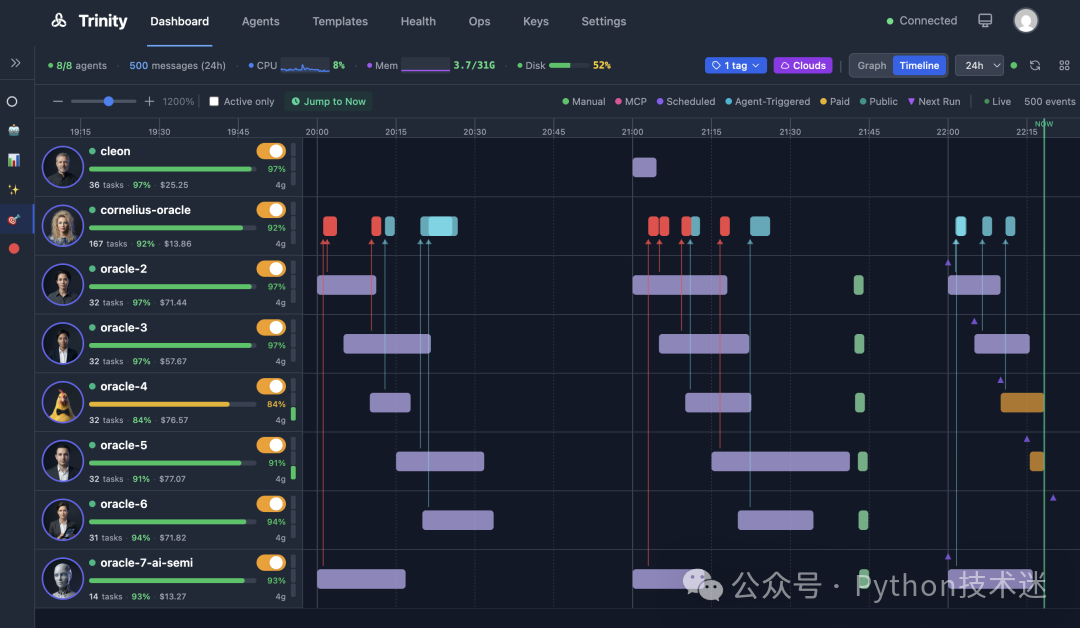Open the bar chart sidebar icon
This screenshot has width=1080, height=628.
point(14,160)
